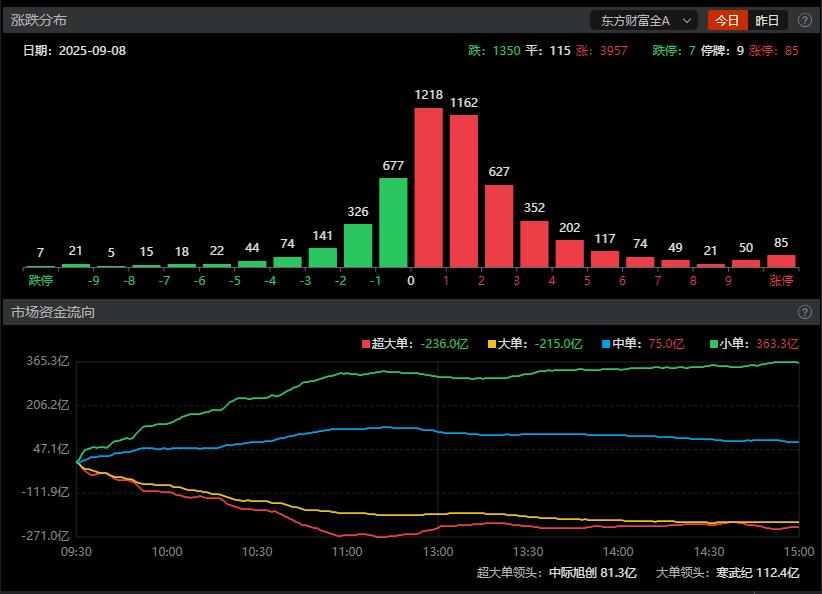Click the date 2025-09-08 text

coord(92,51)
